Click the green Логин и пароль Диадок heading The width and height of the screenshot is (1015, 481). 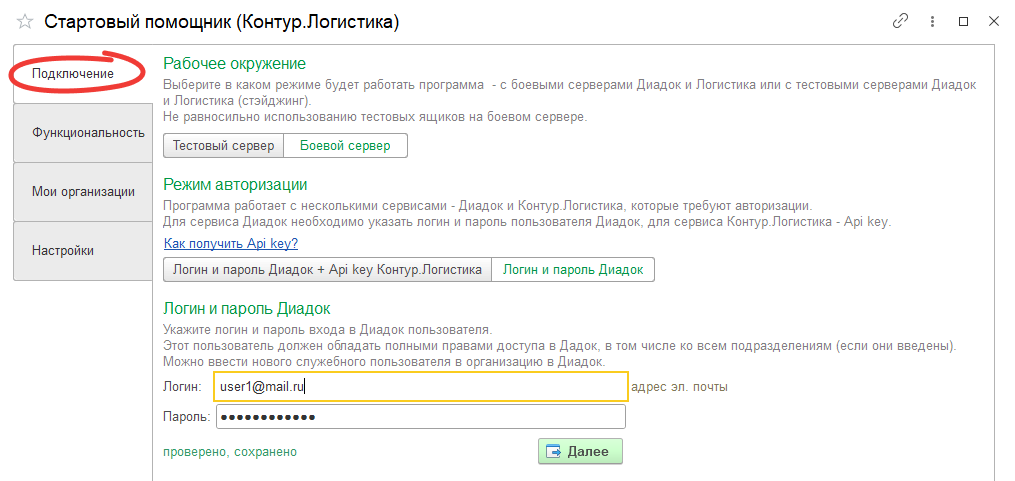click(x=247, y=308)
